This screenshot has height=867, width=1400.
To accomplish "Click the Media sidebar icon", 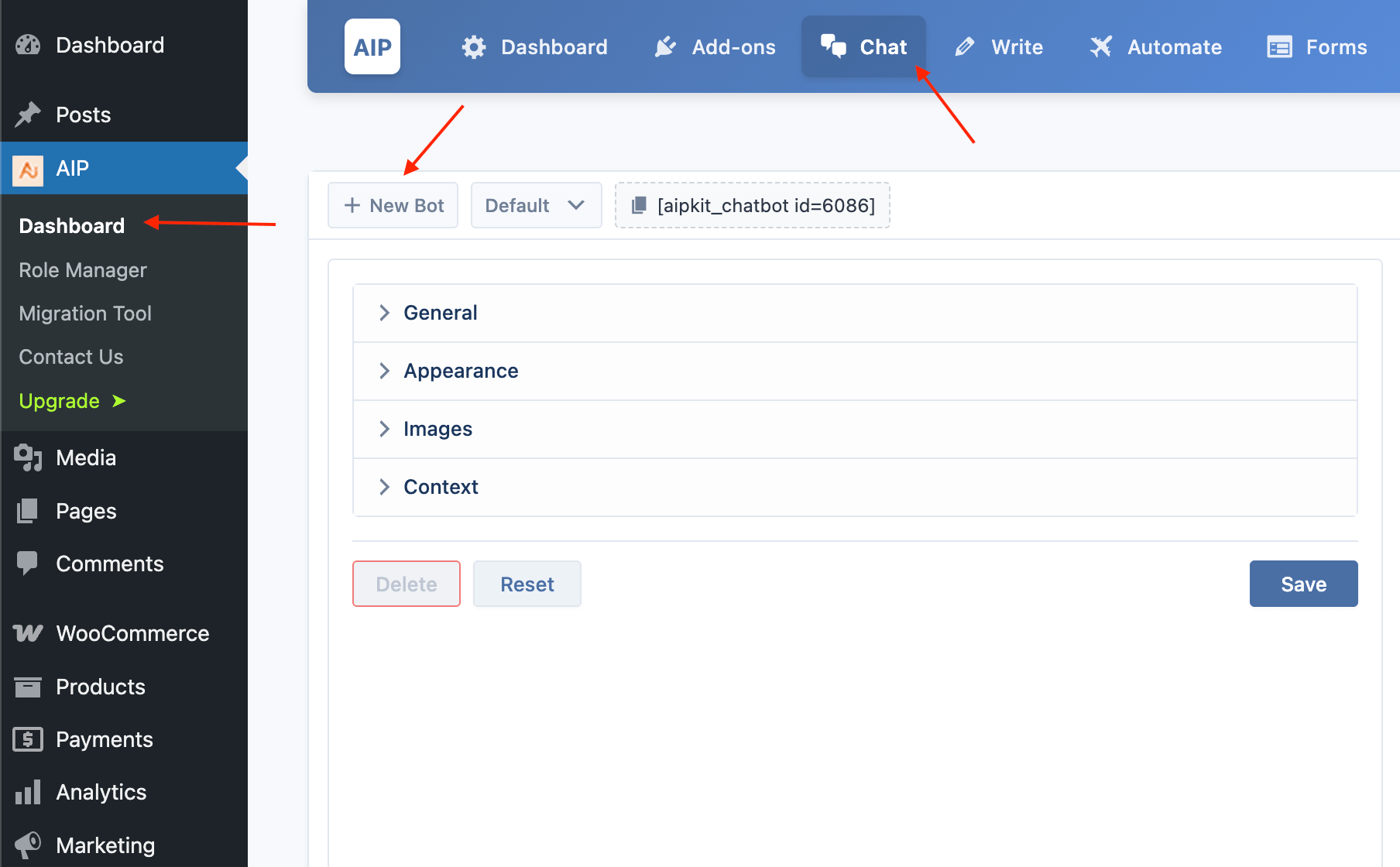I will pos(28,457).
